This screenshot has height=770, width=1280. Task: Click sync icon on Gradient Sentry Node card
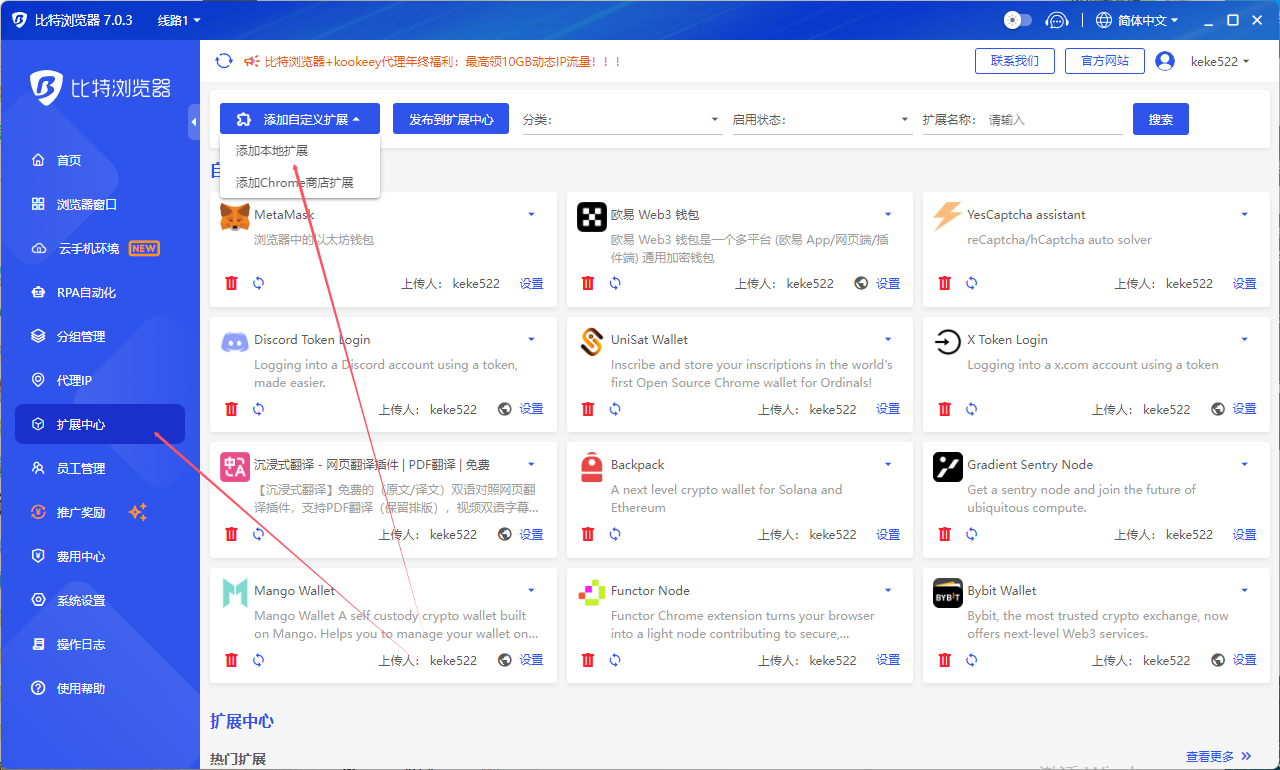click(x=971, y=534)
